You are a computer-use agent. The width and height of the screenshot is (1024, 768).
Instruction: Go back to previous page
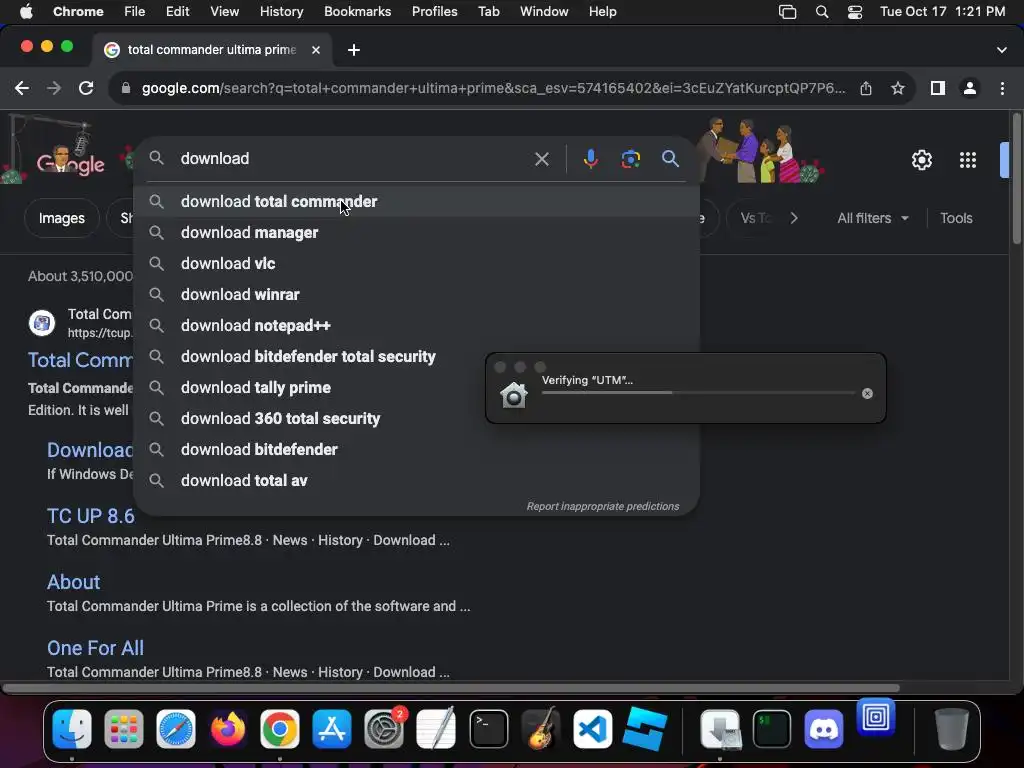(x=22, y=88)
